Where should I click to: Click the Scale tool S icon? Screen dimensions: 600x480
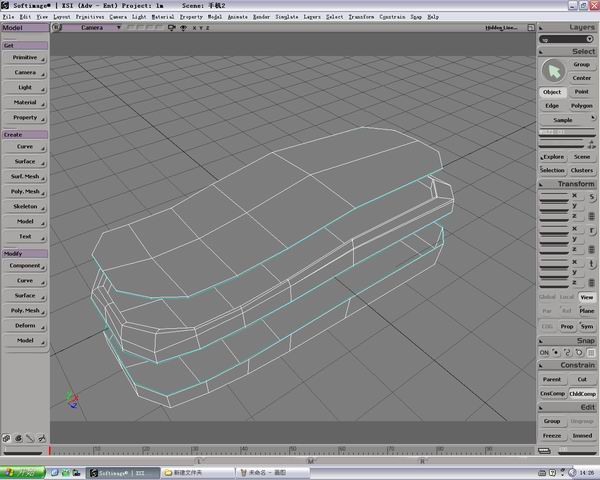(x=592, y=197)
